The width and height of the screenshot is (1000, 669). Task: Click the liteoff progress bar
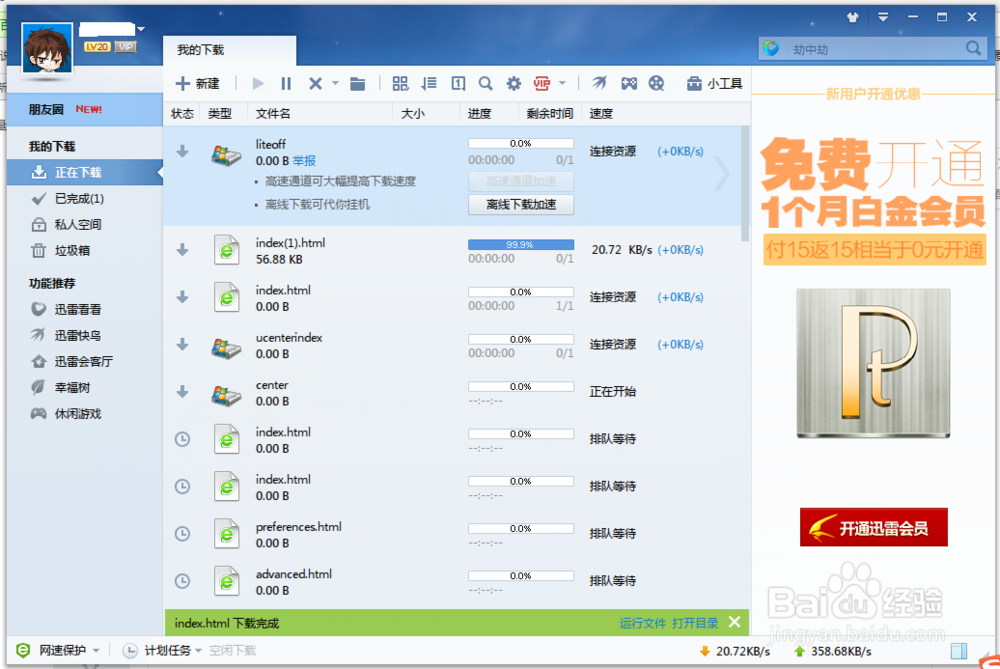click(521, 143)
